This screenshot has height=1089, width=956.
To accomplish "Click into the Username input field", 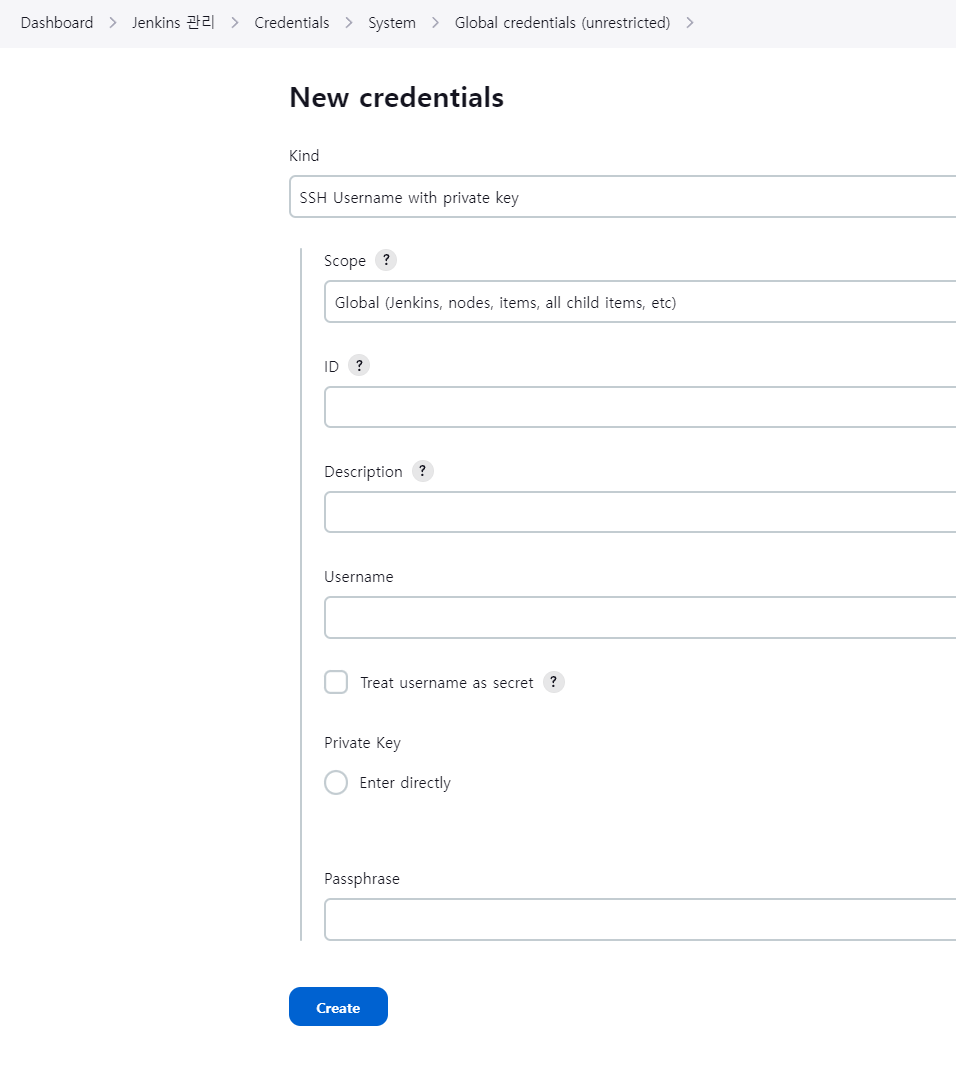I will tap(640, 617).
